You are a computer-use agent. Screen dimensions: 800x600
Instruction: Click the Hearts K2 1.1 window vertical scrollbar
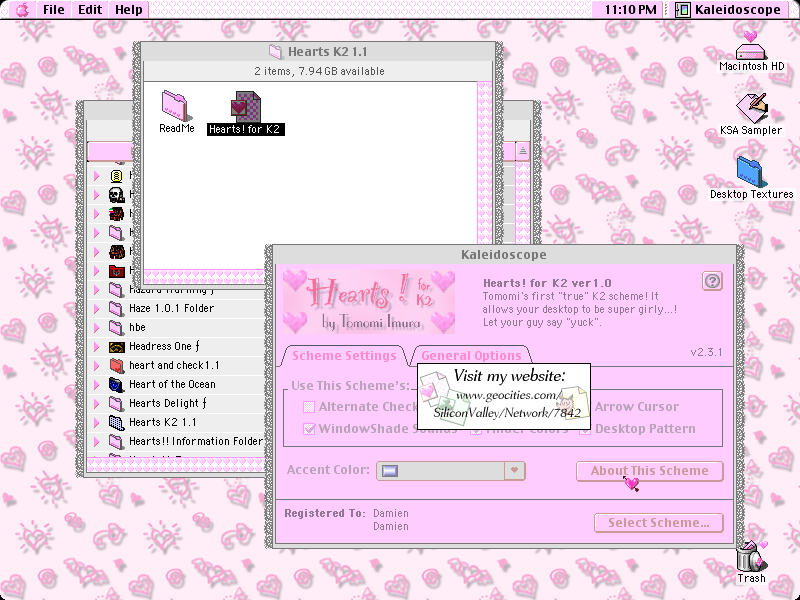pos(485,162)
